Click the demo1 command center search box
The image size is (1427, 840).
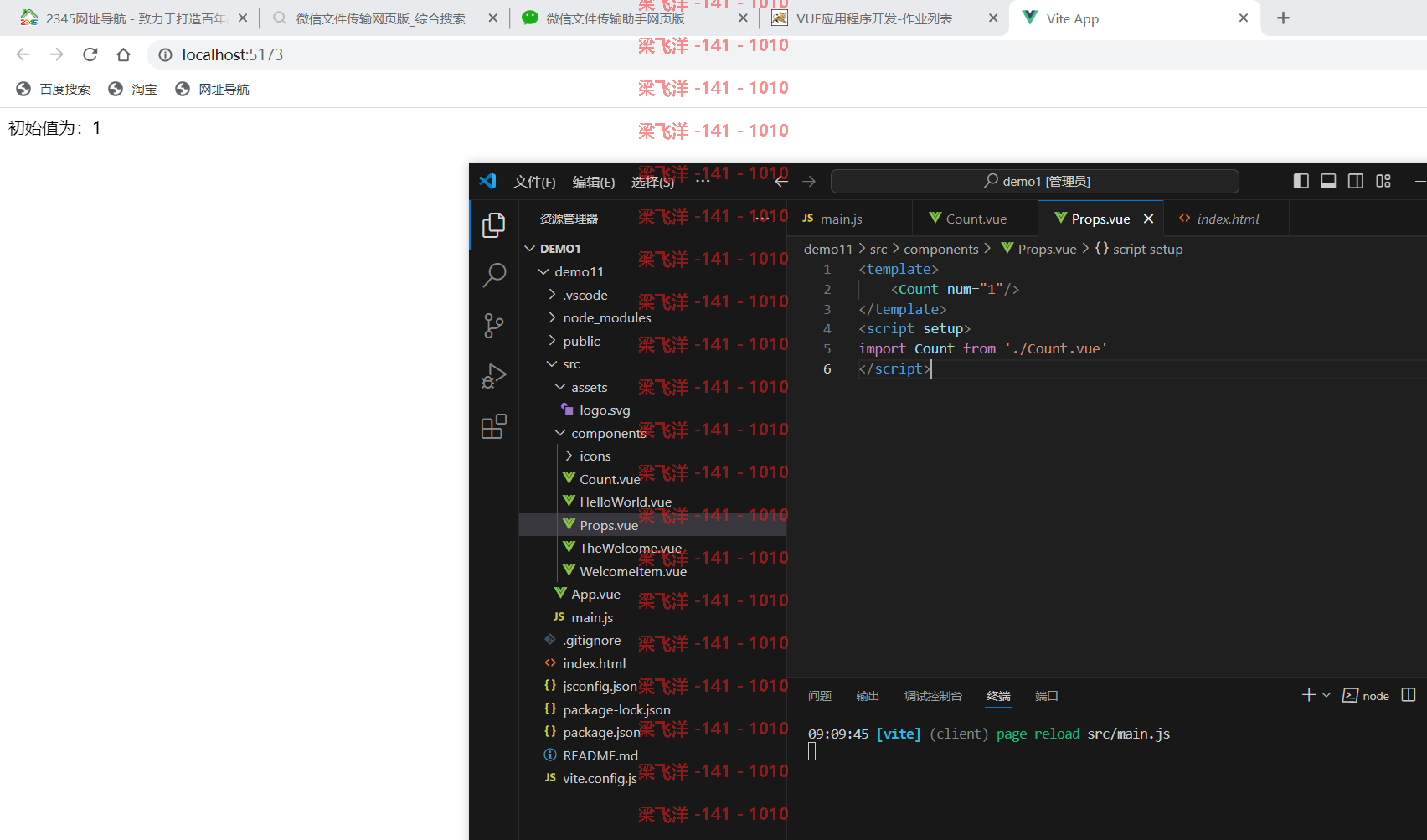click(x=1034, y=181)
